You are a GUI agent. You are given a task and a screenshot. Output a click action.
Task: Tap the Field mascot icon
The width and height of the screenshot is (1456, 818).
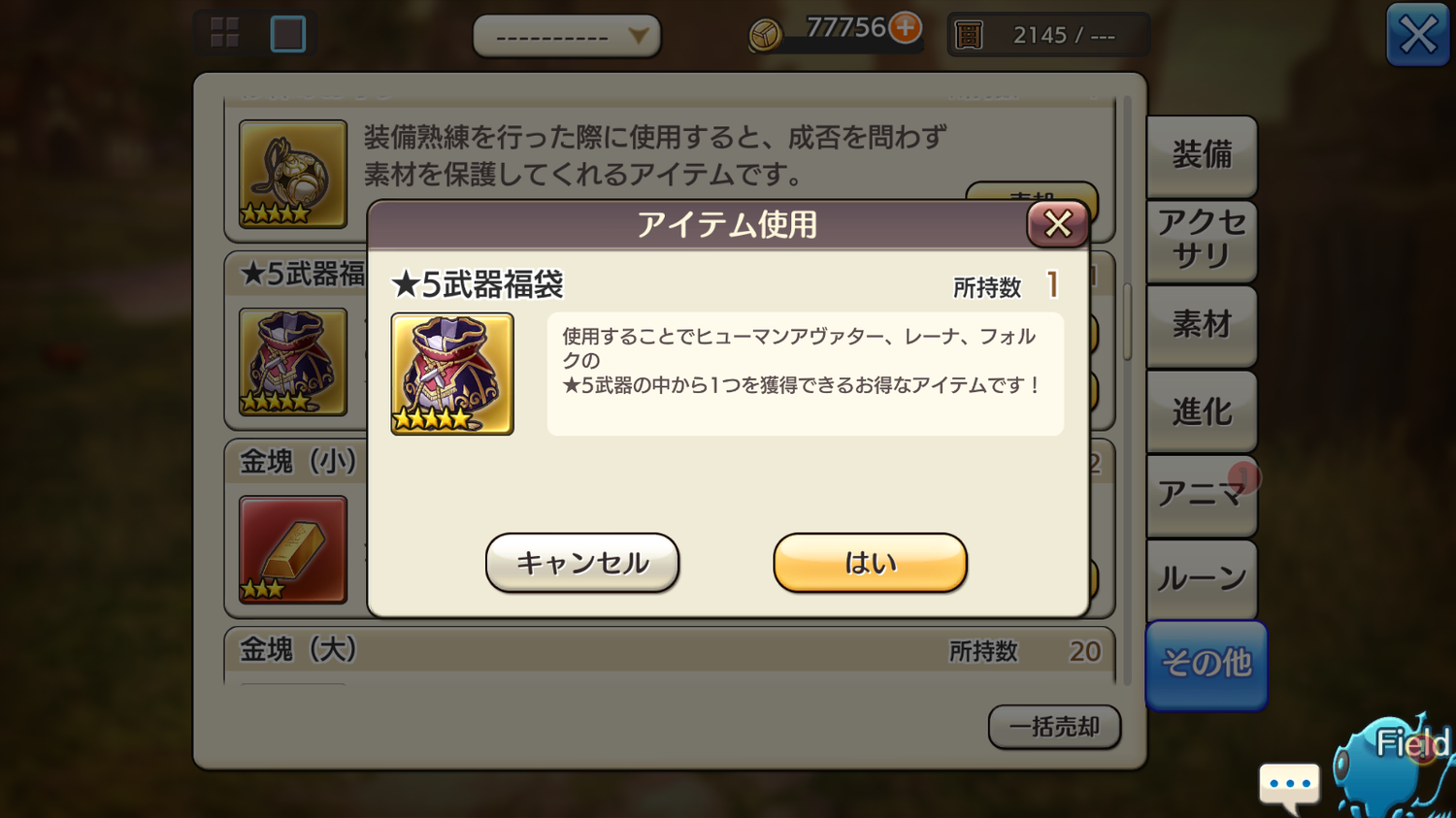[1396, 767]
